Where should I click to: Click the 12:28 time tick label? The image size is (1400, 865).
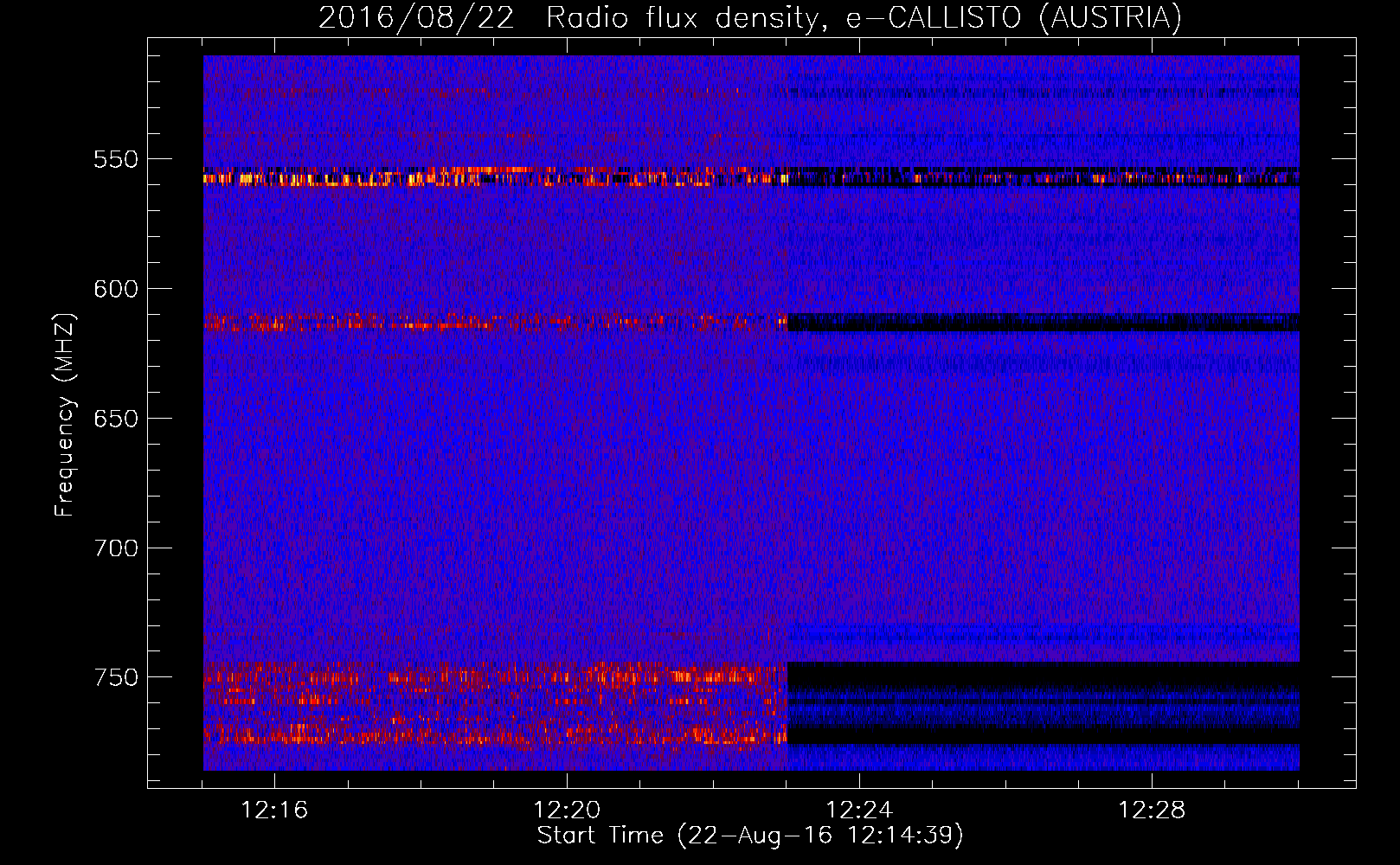click(x=1152, y=811)
